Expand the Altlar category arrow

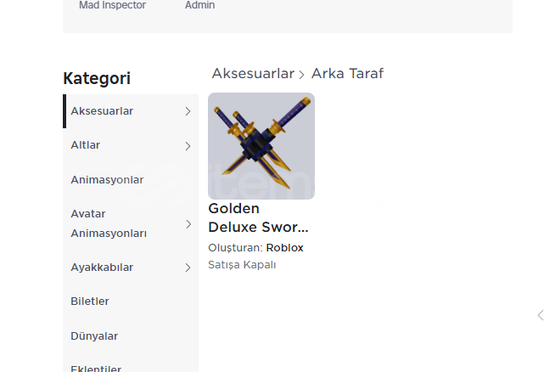click(188, 146)
